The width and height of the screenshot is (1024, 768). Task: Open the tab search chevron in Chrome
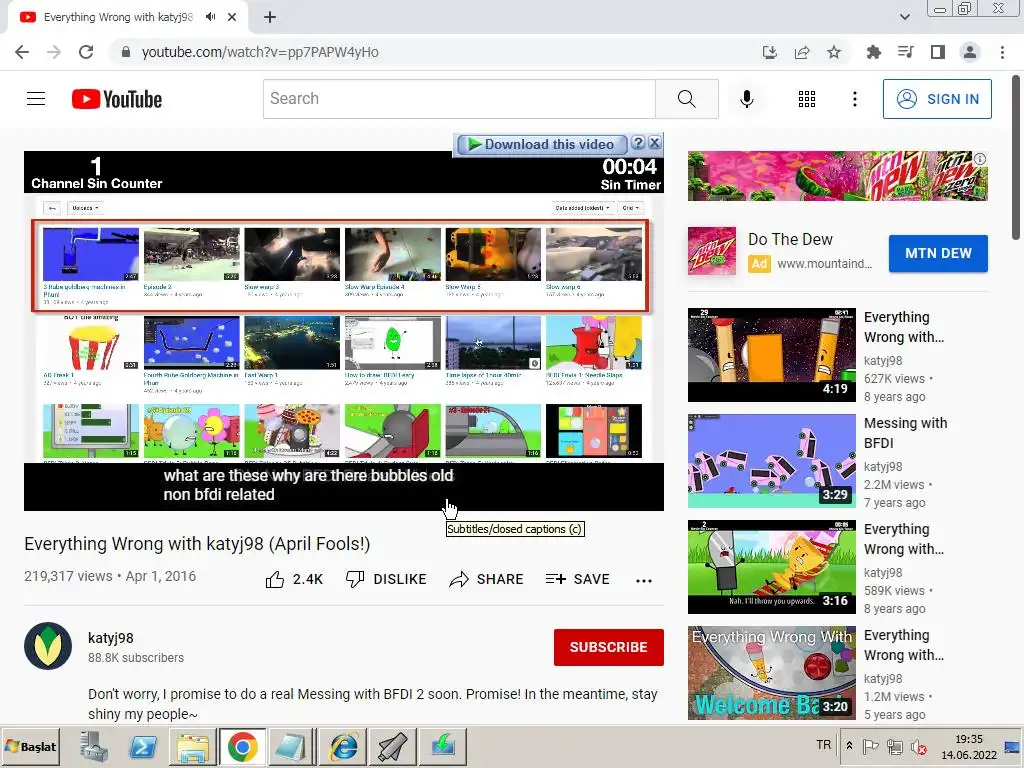tap(904, 17)
